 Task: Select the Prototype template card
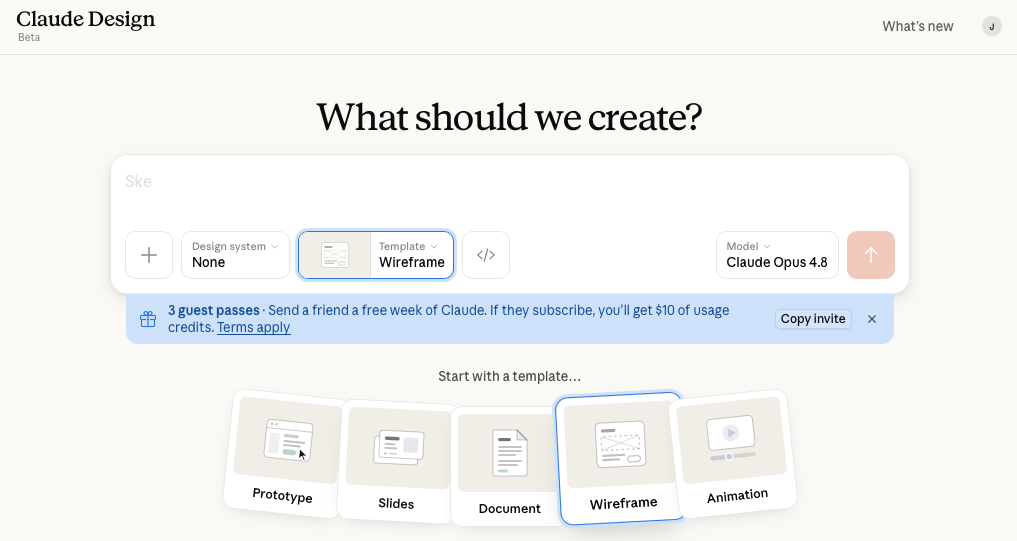tap(283, 453)
